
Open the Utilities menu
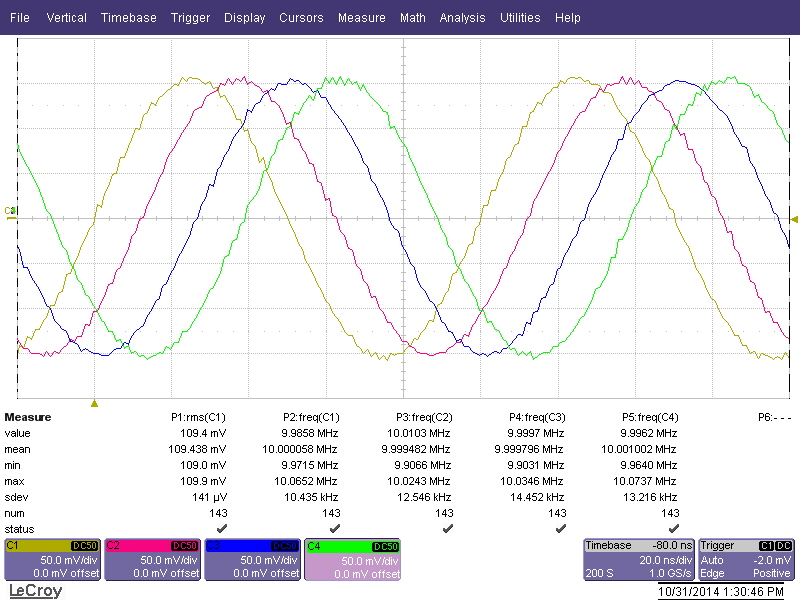(x=520, y=18)
